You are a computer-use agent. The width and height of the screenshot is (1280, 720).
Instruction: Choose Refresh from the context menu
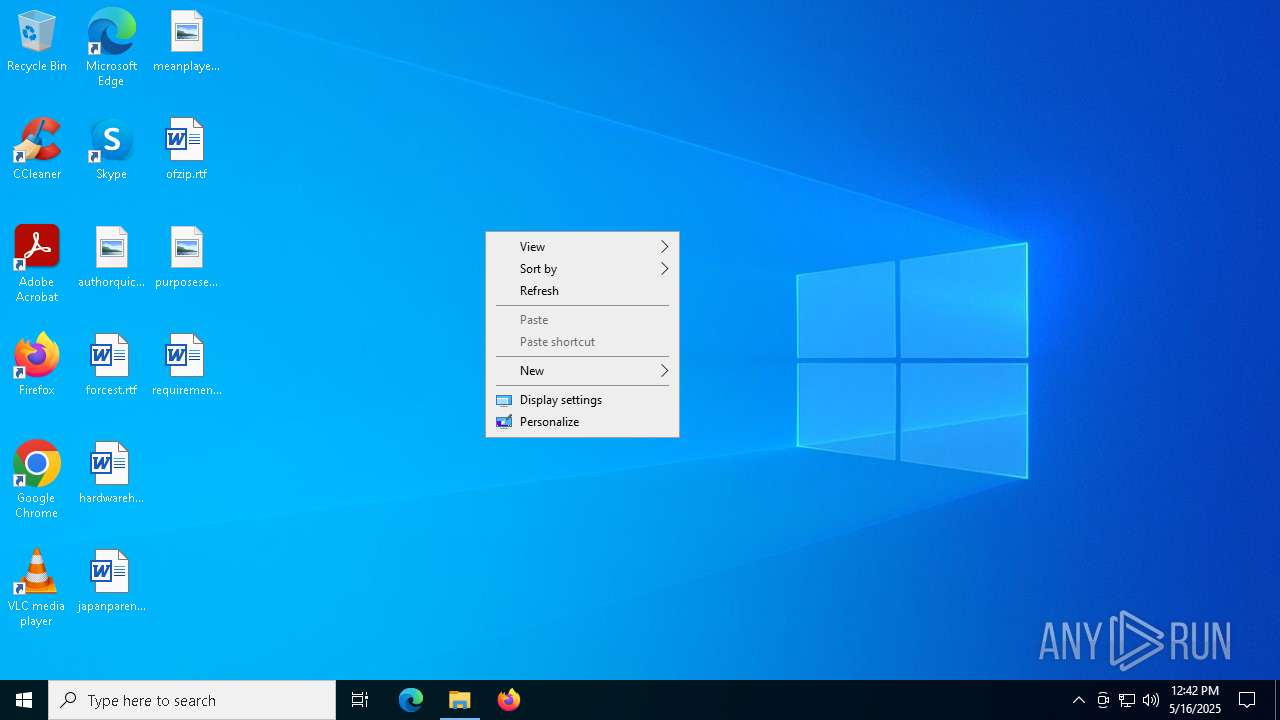tap(582, 291)
